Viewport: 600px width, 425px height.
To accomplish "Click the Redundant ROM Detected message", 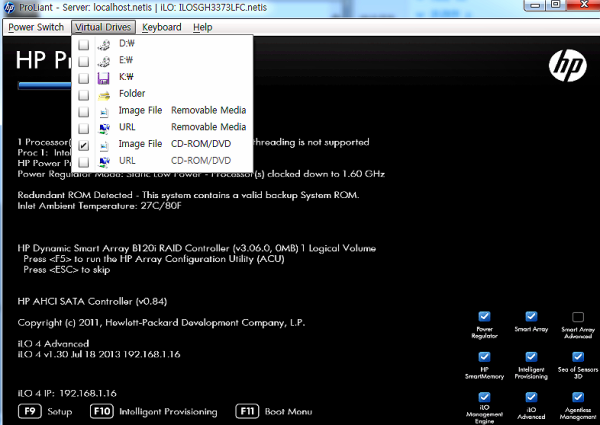I will click(188, 195).
